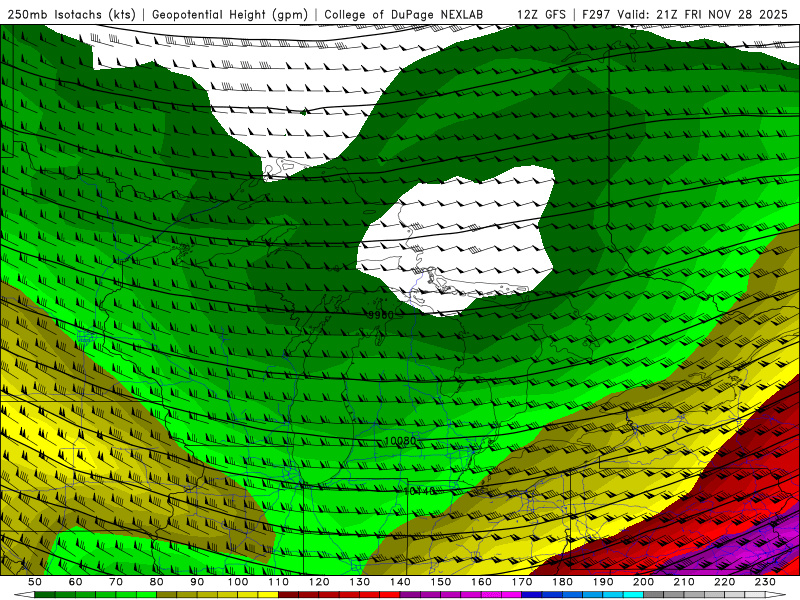Click the 'F297' forecast hour text
This screenshot has height=600, width=800.
click(x=596, y=15)
